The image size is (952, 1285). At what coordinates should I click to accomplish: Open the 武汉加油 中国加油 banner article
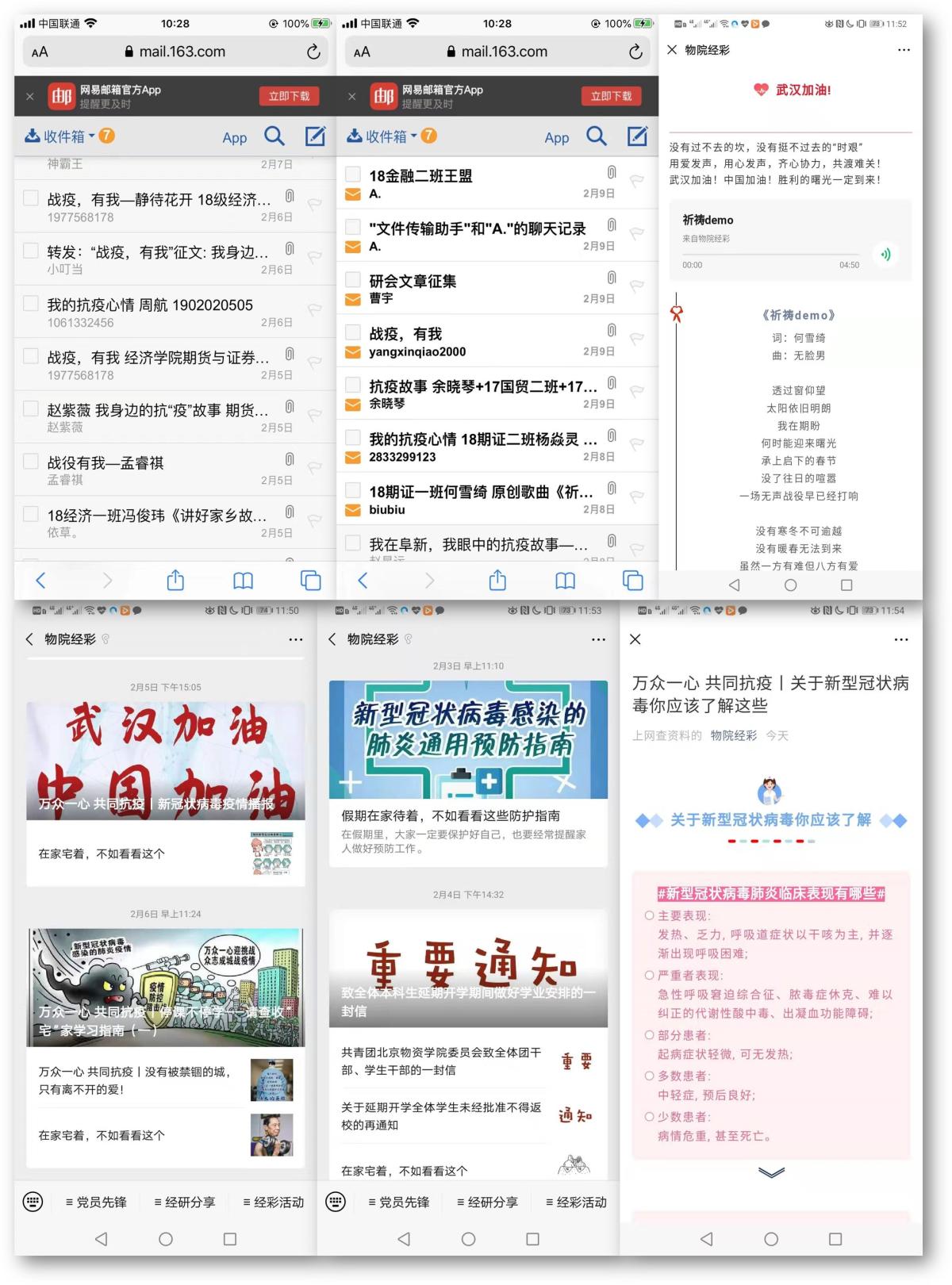[x=165, y=761]
